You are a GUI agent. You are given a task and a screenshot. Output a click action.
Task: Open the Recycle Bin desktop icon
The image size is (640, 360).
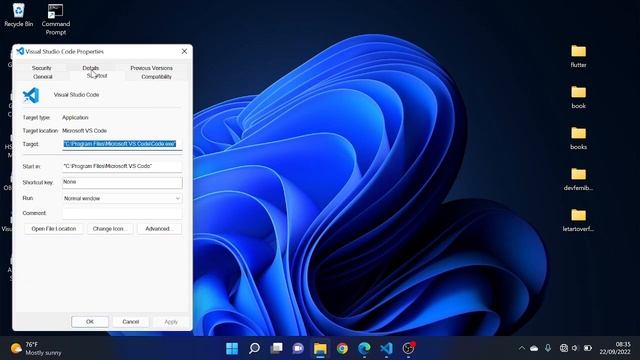coord(18,16)
